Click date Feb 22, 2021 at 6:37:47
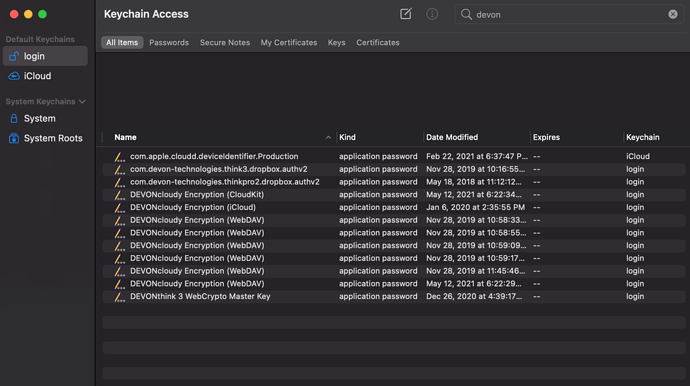This screenshot has height=386, width=690. click(477, 156)
